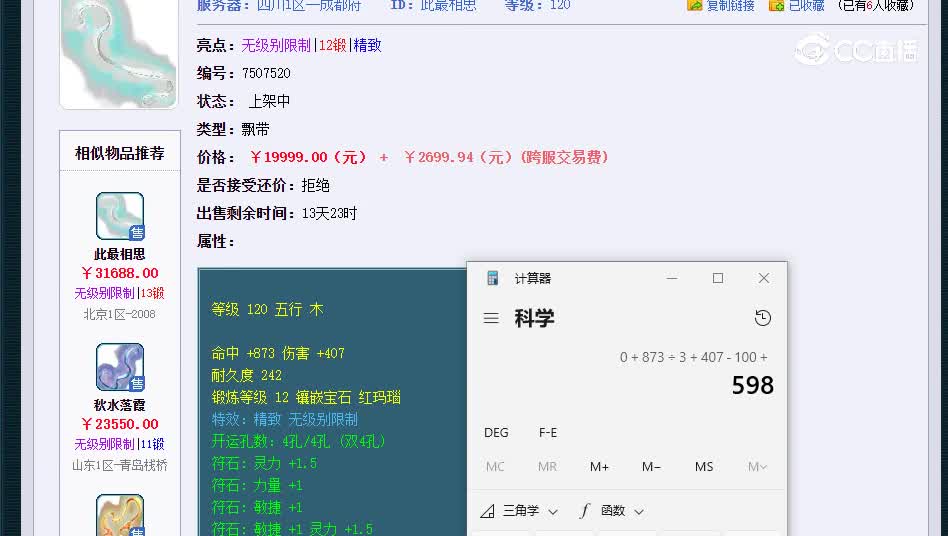Click the 耐久度 242 line

pyautogui.click(x=247, y=375)
